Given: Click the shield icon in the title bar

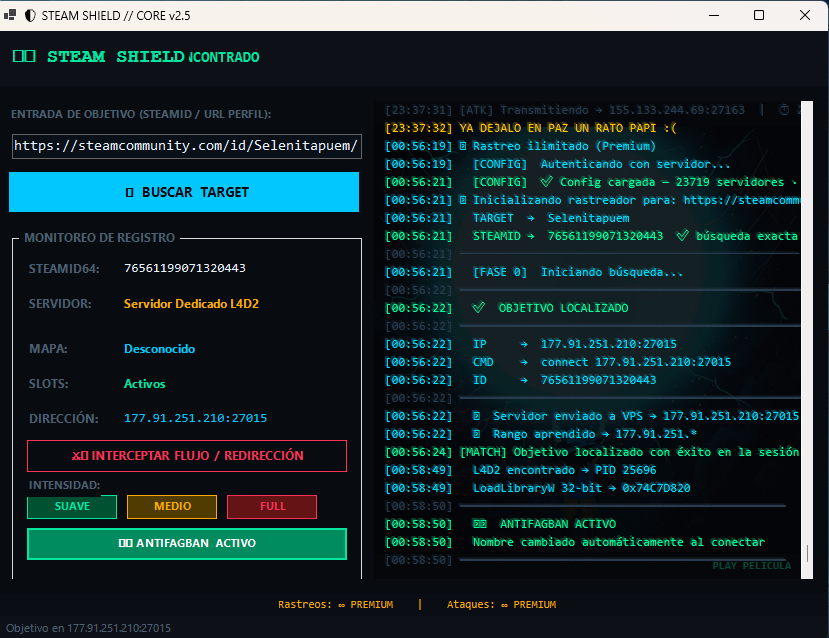Looking at the screenshot, I should pyautogui.click(x=30, y=16).
